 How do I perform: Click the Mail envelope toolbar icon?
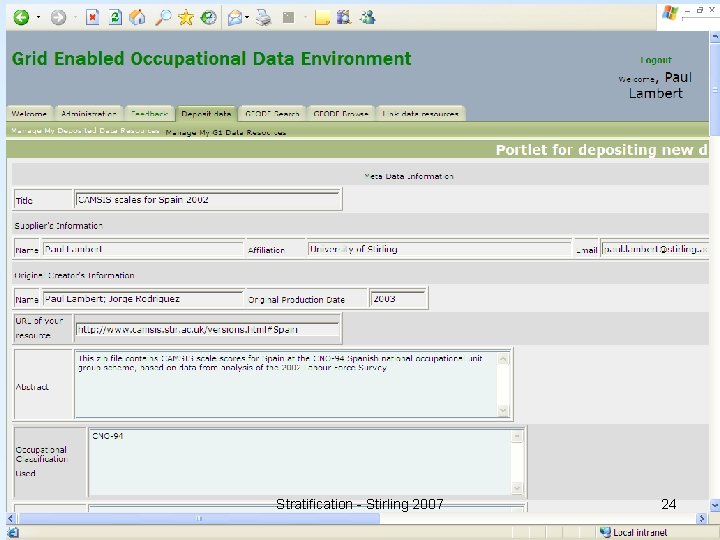click(235, 18)
